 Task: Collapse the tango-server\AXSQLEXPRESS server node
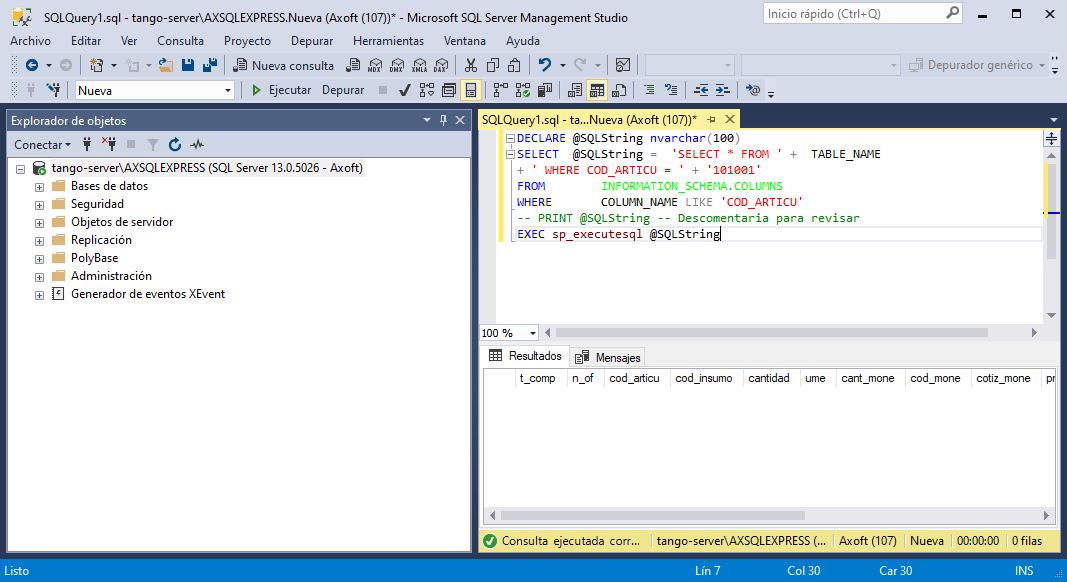20,169
